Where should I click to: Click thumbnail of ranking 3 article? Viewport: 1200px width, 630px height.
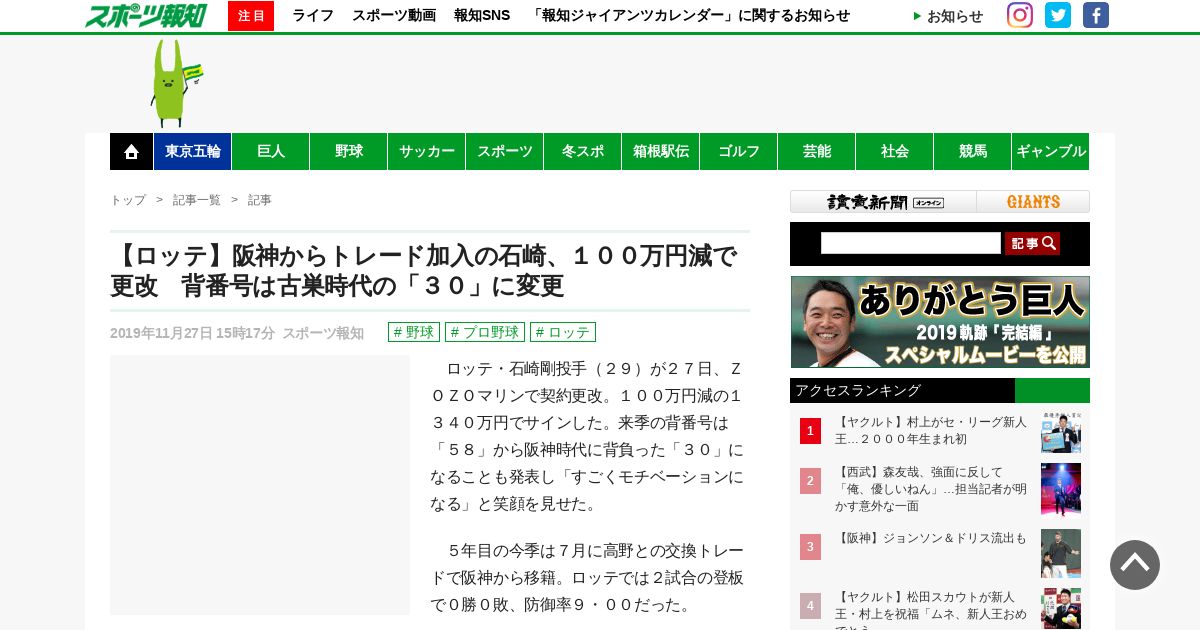pos(1061,553)
